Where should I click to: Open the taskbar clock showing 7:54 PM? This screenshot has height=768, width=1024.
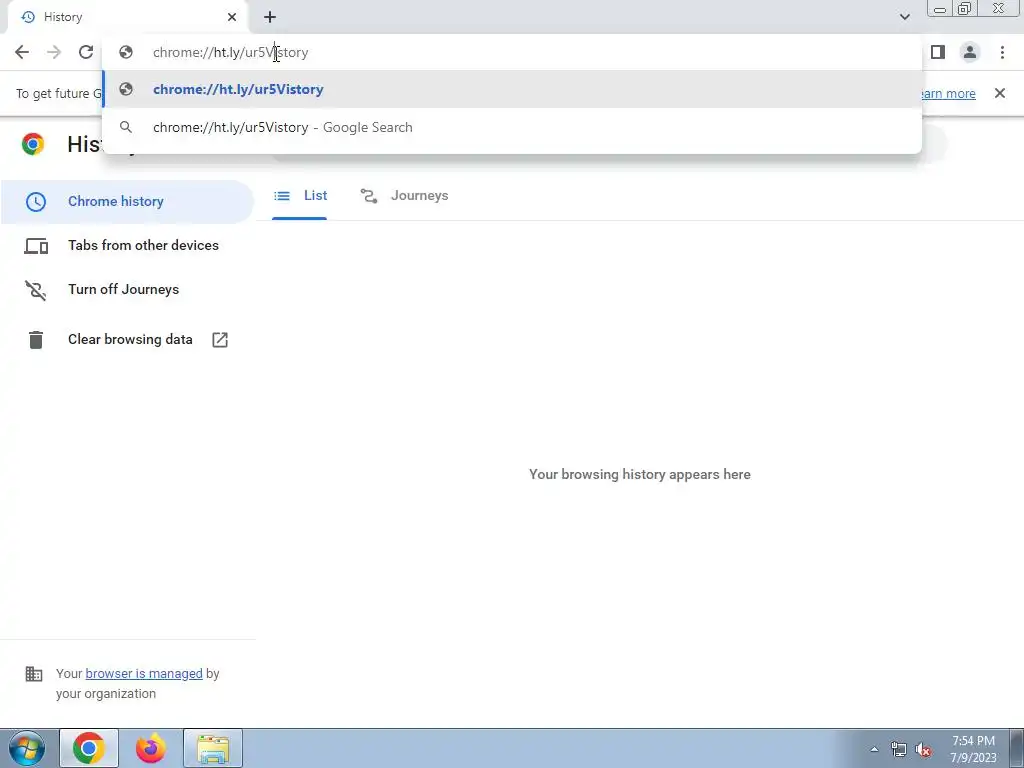[973, 749]
